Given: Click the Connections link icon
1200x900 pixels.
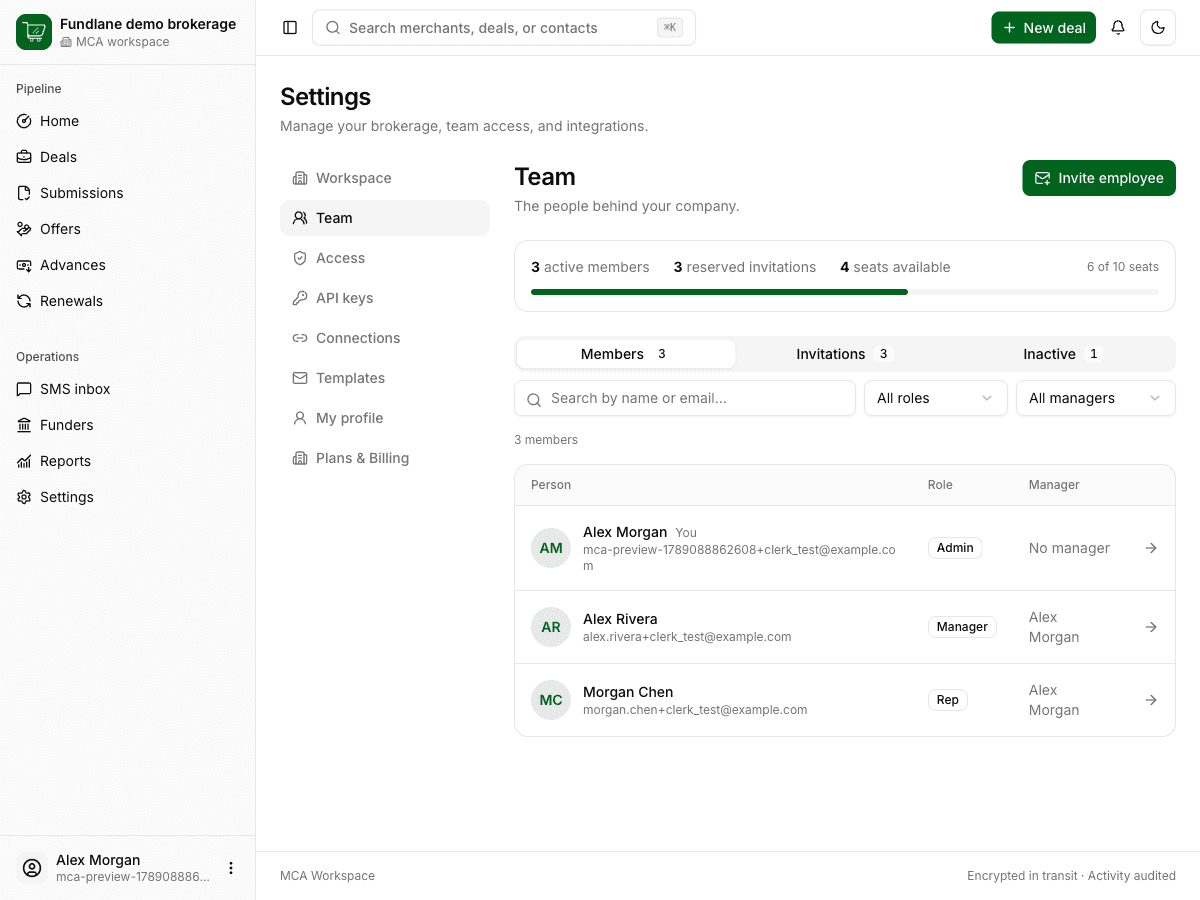Looking at the screenshot, I should coord(300,338).
